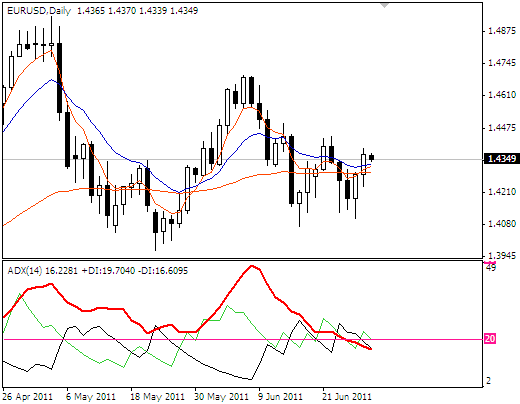This screenshot has height=404, width=520.
Task: Click the pink level 20 label
Action: point(490,339)
